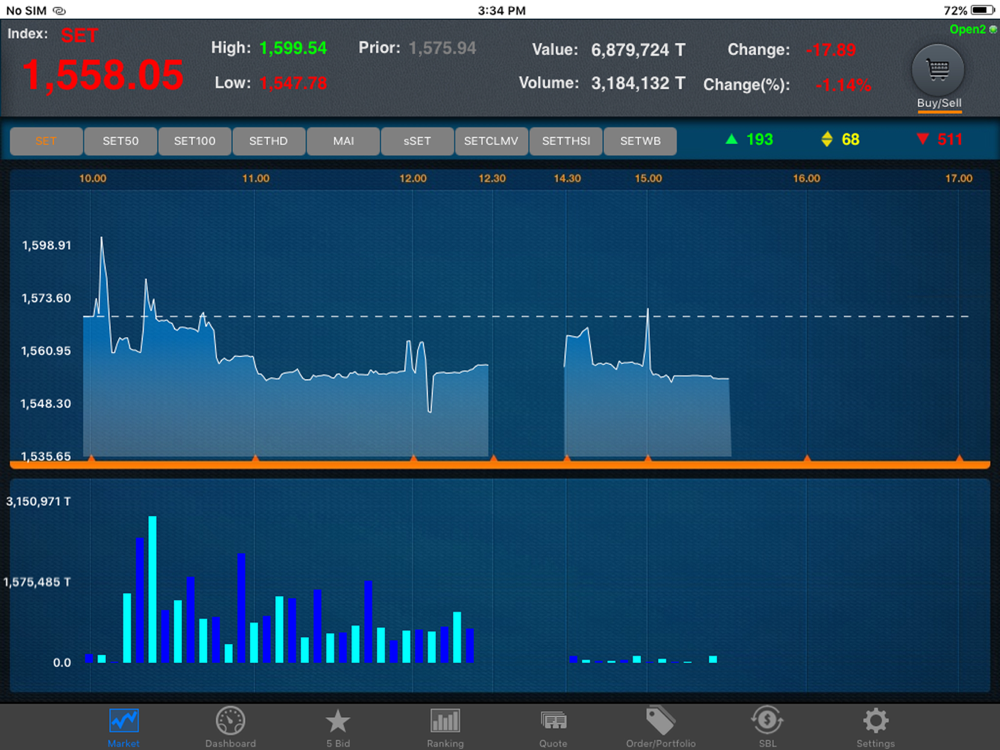Select the MAI index tab
The height and width of the screenshot is (750, 1000).
(343, 141)
